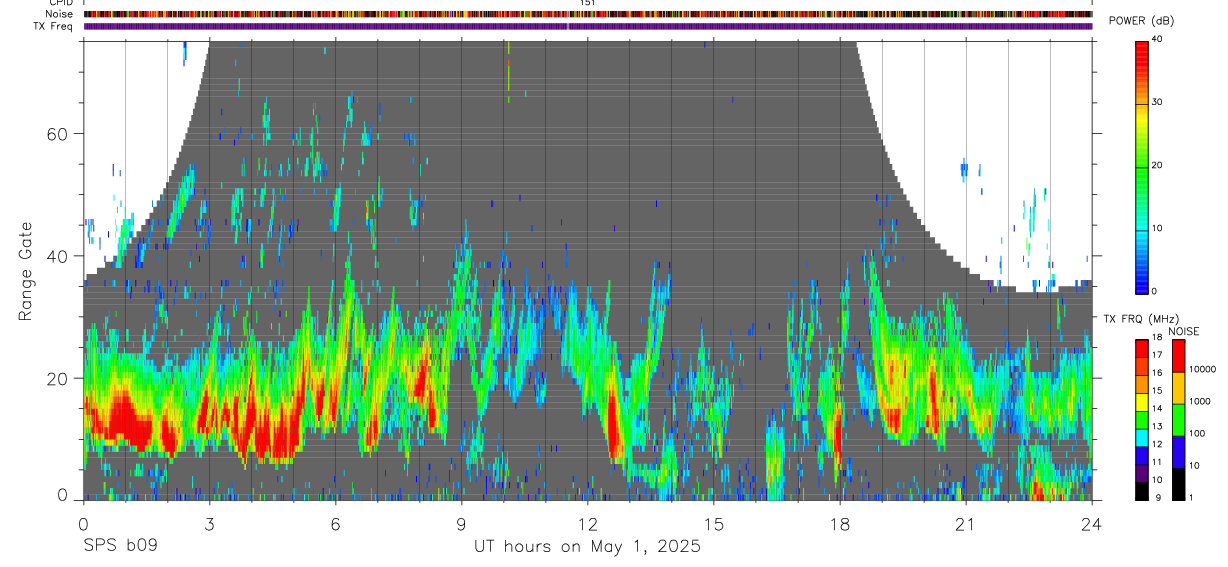Click the 20 tick on power colorbar
Screen dimensions: 1228x567
(x=1158, y=166)
